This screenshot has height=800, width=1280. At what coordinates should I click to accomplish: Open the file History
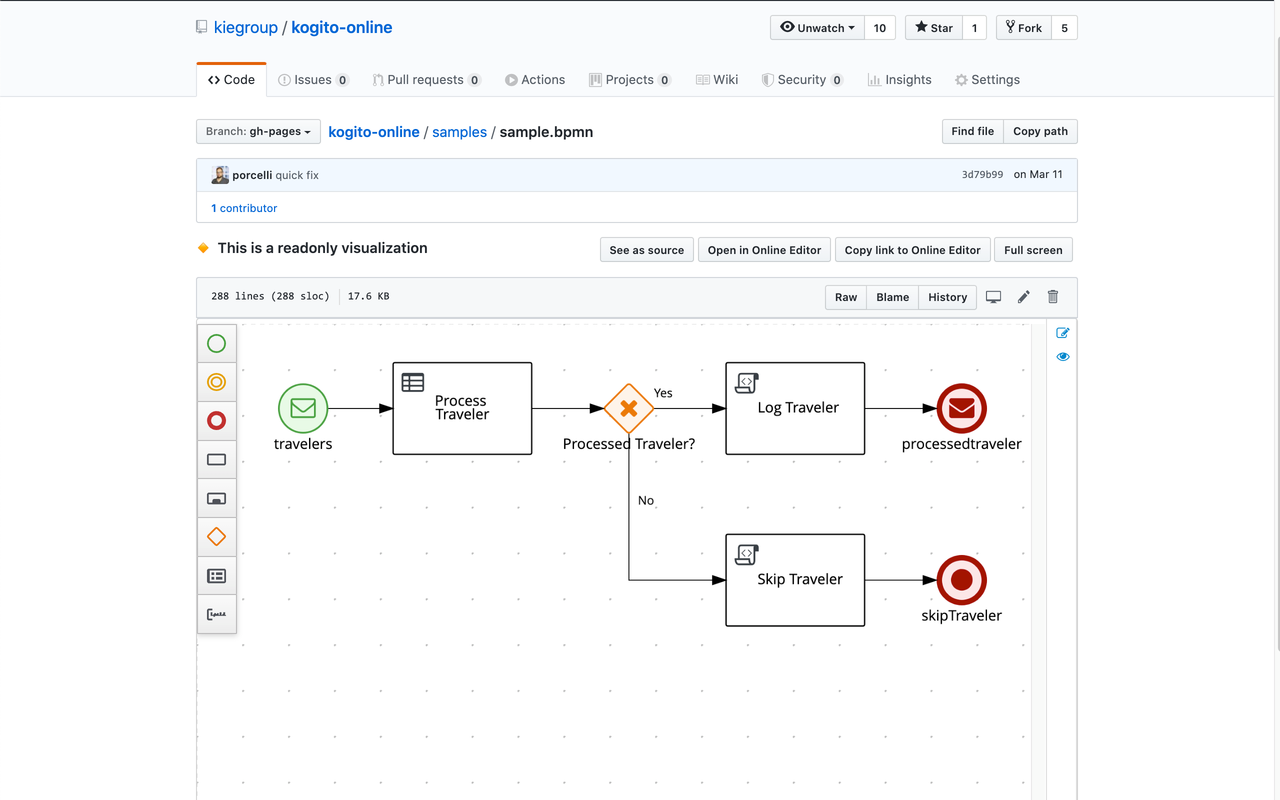pos(947,297)
